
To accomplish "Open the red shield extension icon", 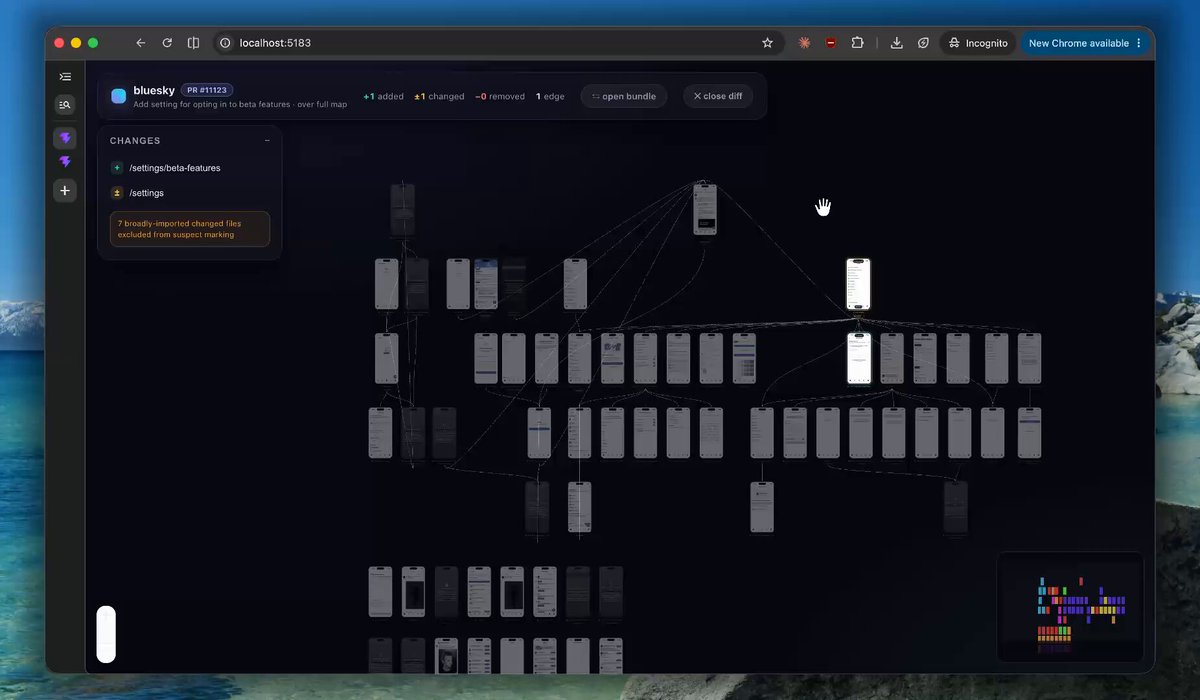I will coord(831,43).
